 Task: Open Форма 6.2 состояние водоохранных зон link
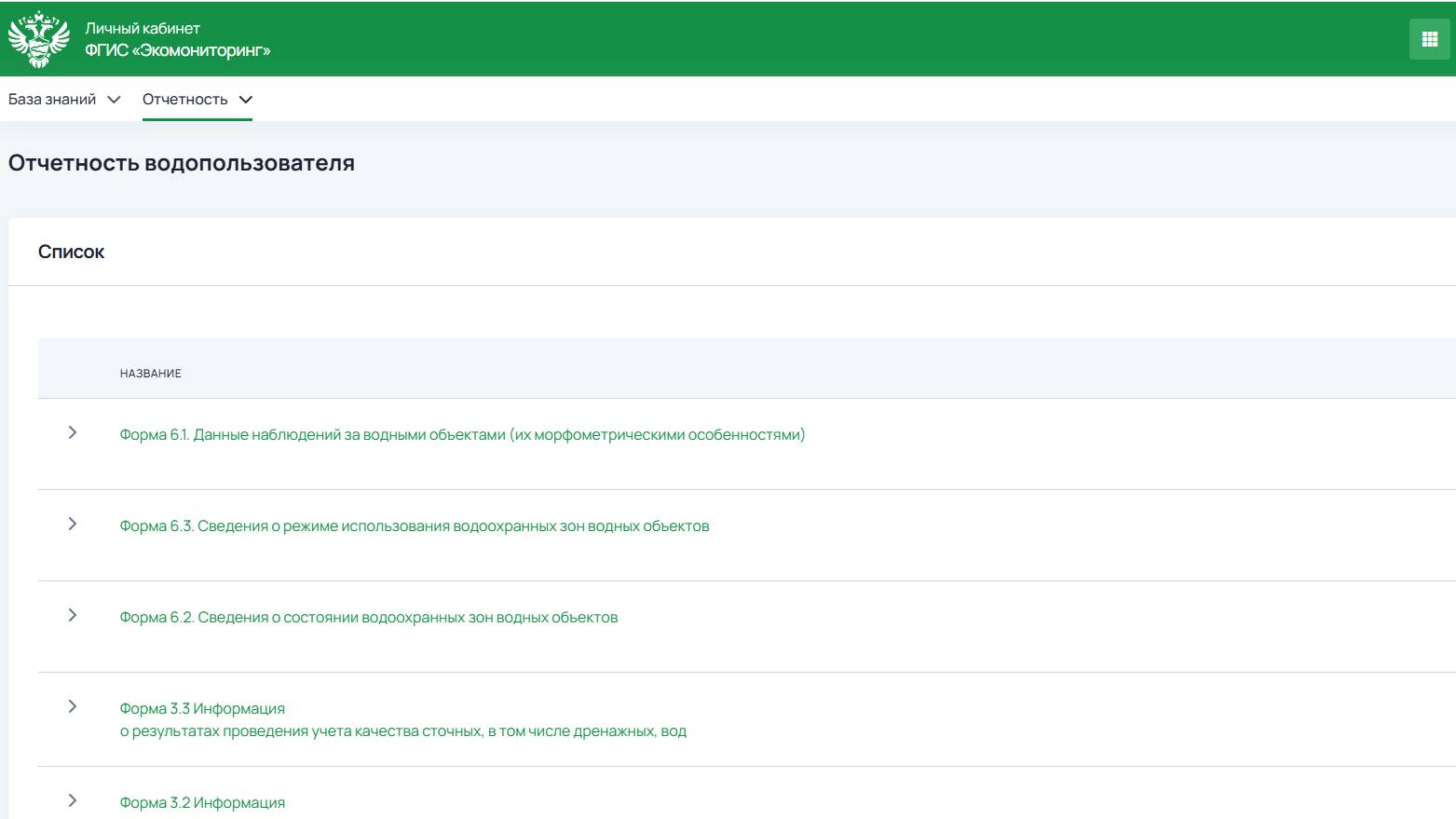tap(369, 617)
